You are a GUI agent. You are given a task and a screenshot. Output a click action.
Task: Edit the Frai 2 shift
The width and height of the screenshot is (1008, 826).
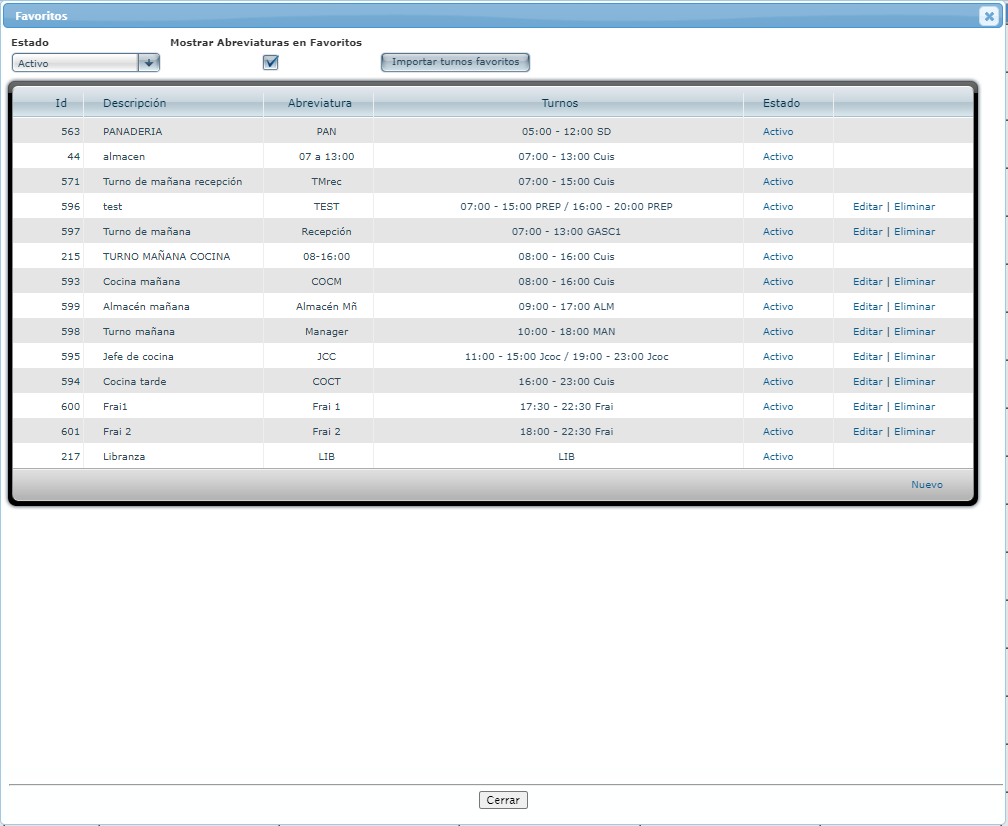867,432
